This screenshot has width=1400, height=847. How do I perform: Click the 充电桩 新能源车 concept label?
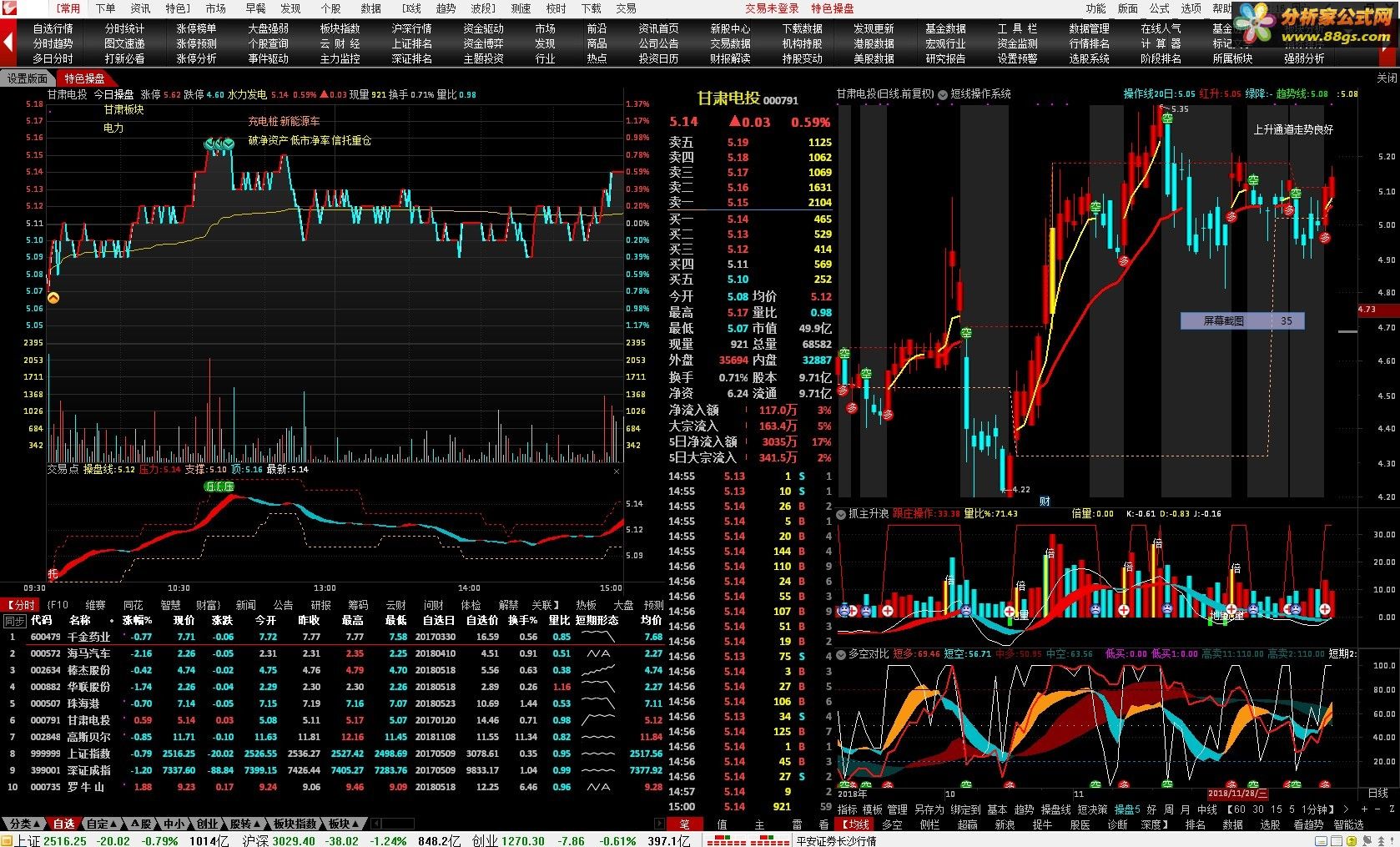click(284, 121)
